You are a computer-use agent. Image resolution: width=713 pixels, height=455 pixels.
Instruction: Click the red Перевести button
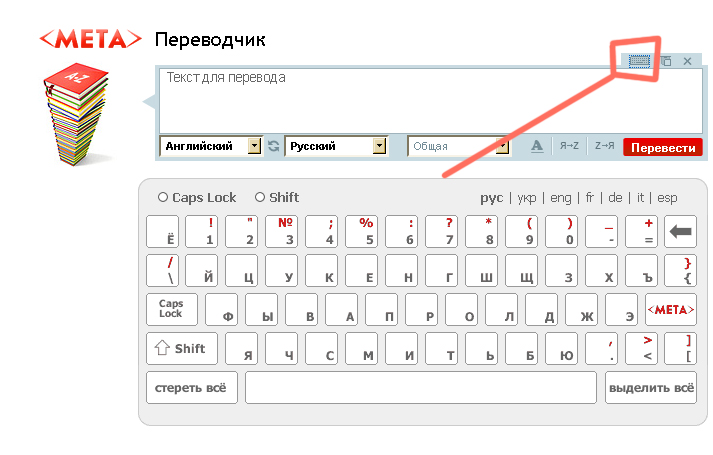[663, 147]
